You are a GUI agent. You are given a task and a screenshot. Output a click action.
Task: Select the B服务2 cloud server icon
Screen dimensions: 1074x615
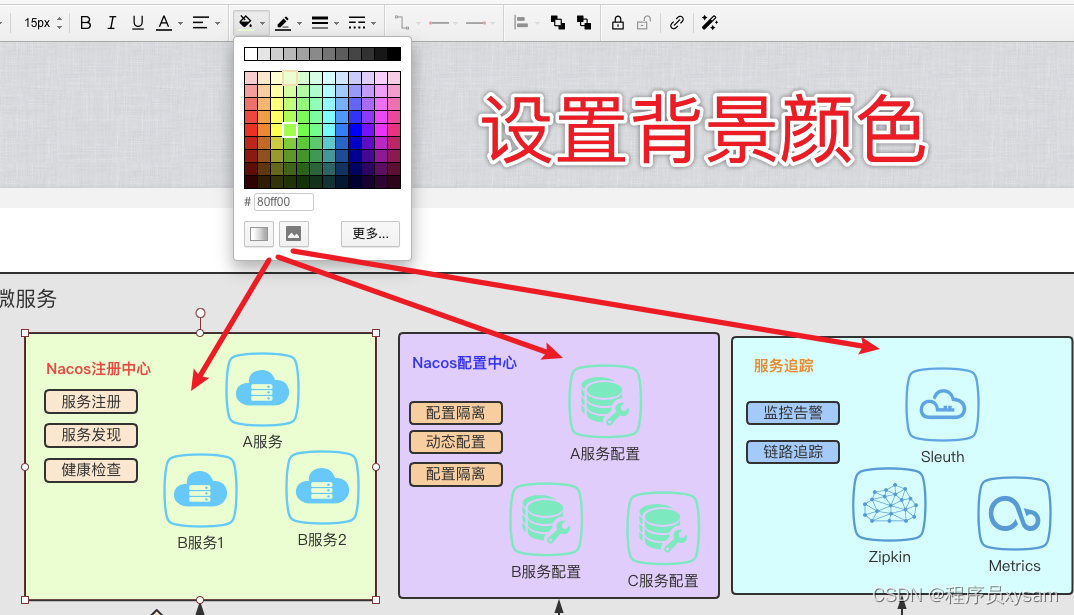click(323, 488)
